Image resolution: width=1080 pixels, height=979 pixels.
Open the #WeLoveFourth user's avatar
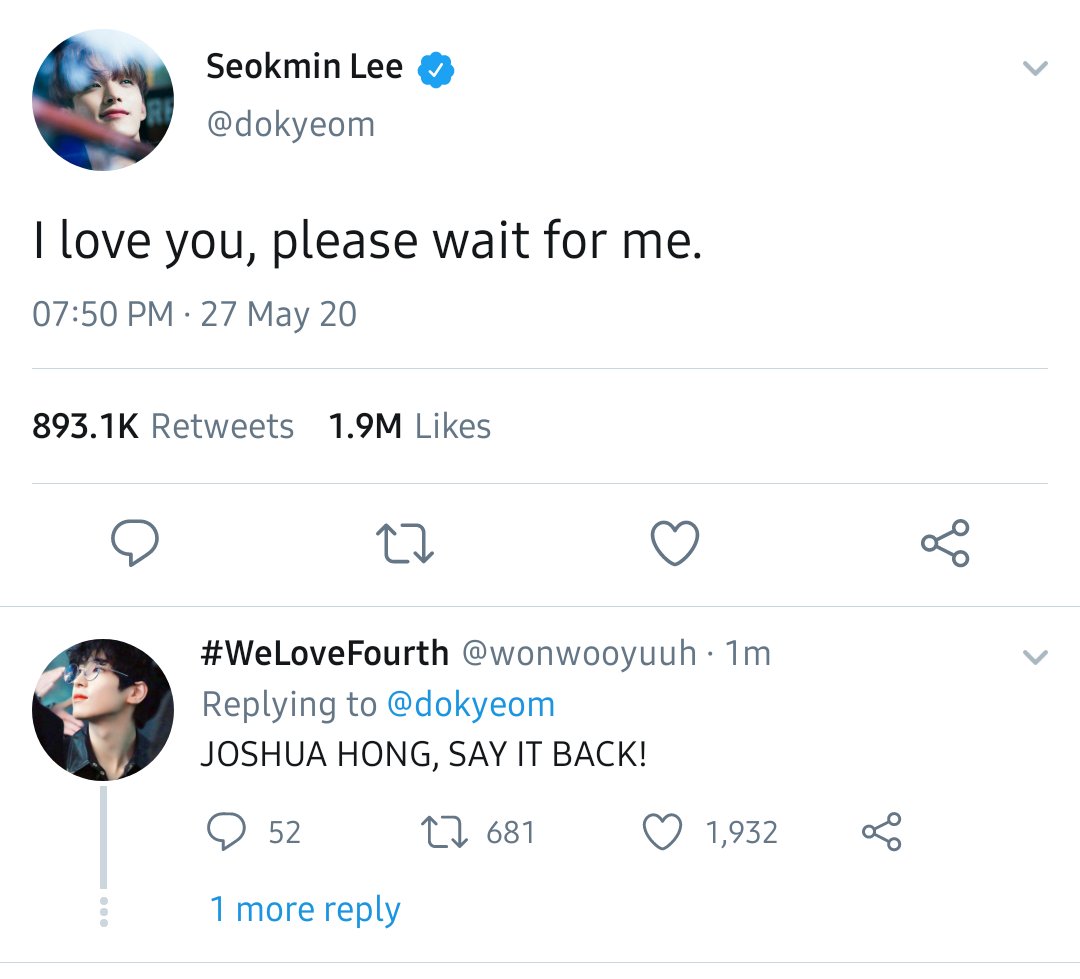pyautogui.click(x=103, y=710)
